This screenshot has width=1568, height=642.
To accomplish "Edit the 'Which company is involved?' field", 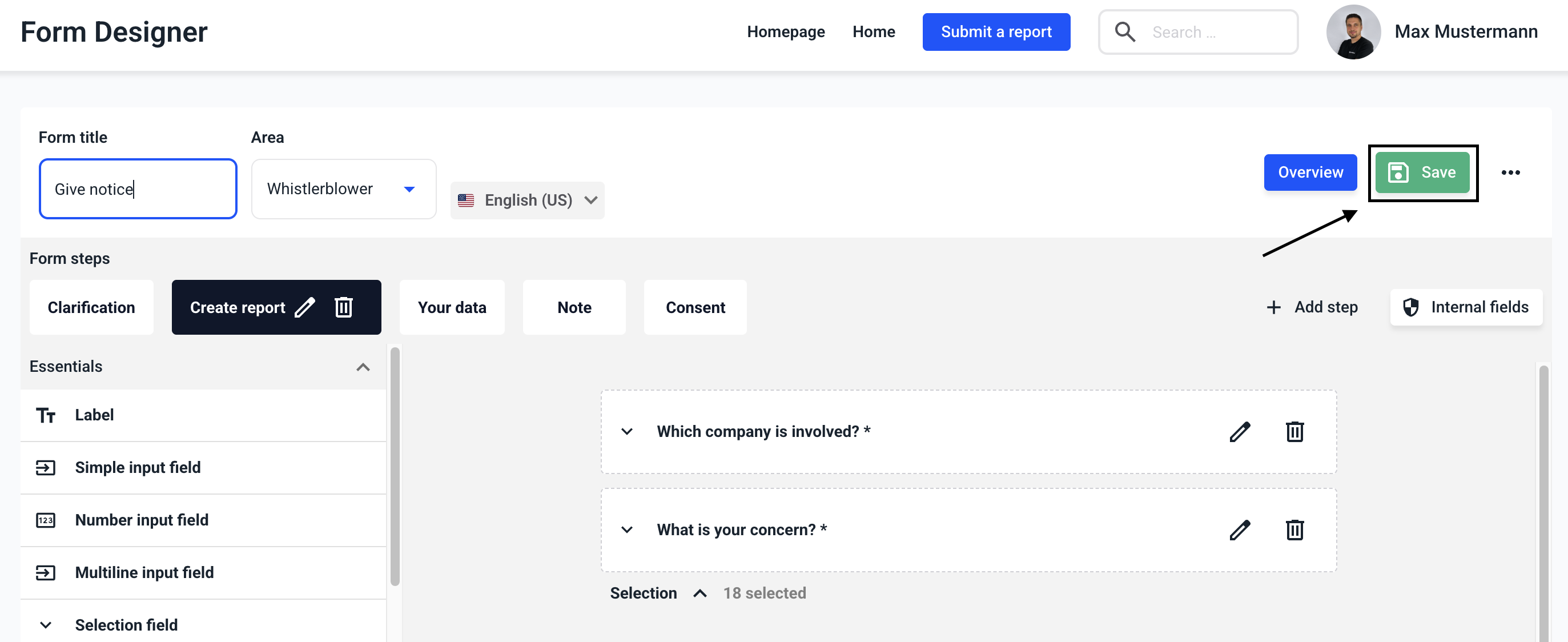I will pos(1239,432).
